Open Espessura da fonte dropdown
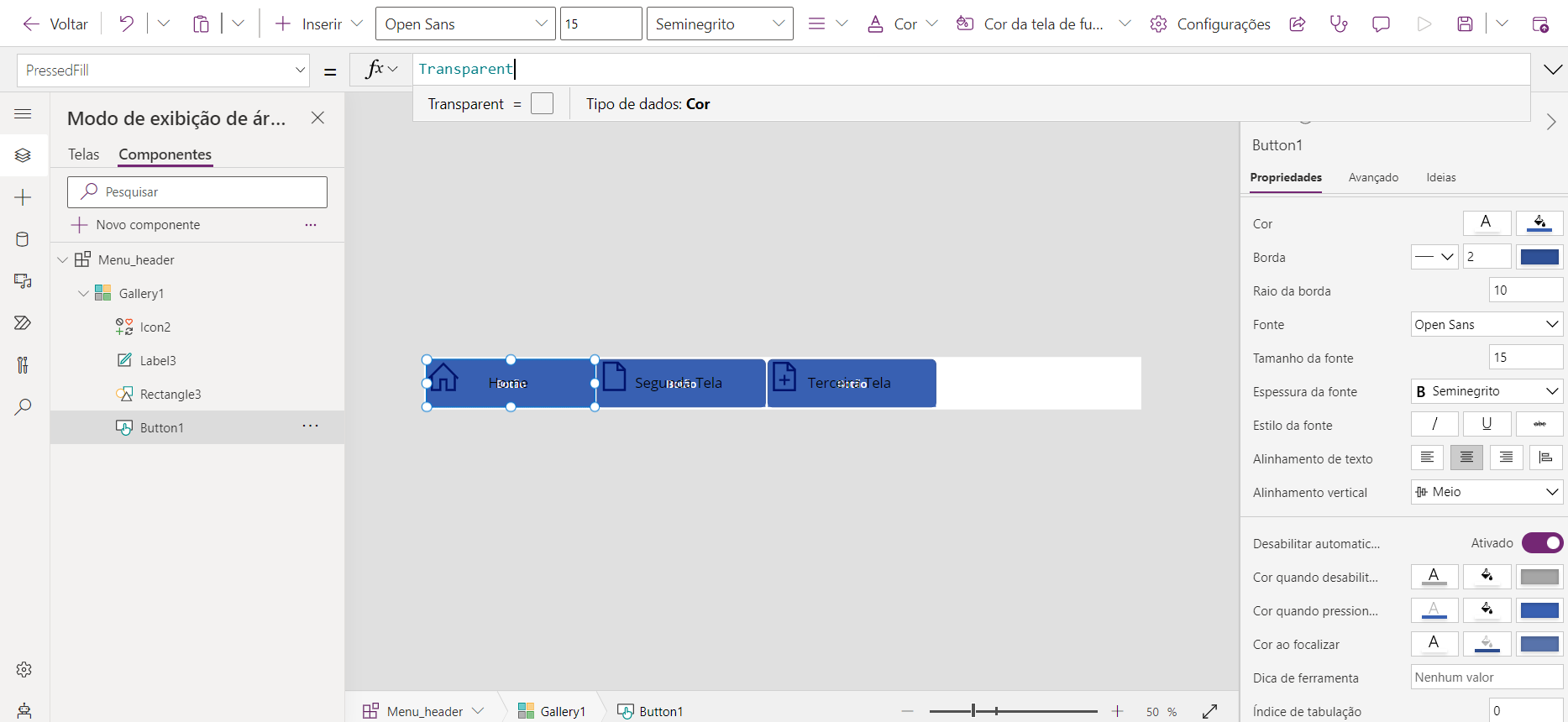Image resolution: width=1568 pixels, height=722 pixels. 1487,391
